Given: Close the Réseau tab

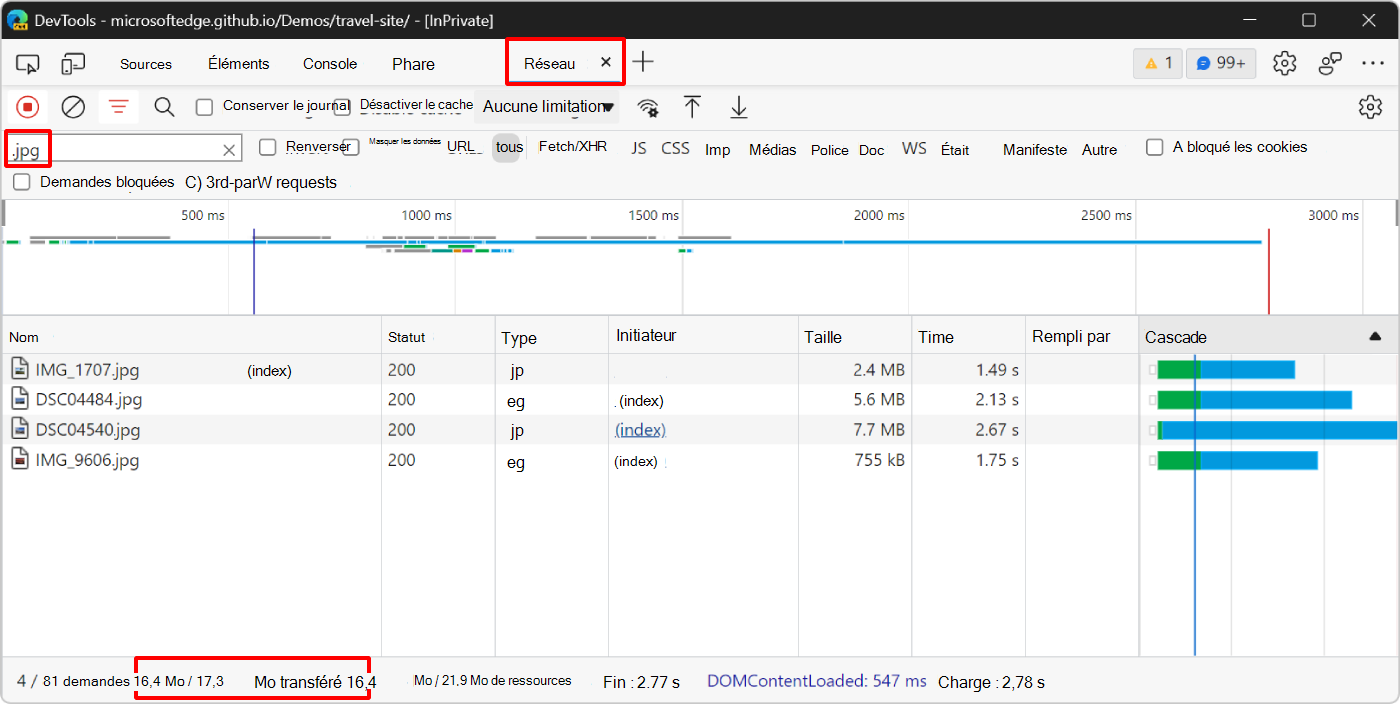Looking at the screenshot, I should [x=605, y=62].
